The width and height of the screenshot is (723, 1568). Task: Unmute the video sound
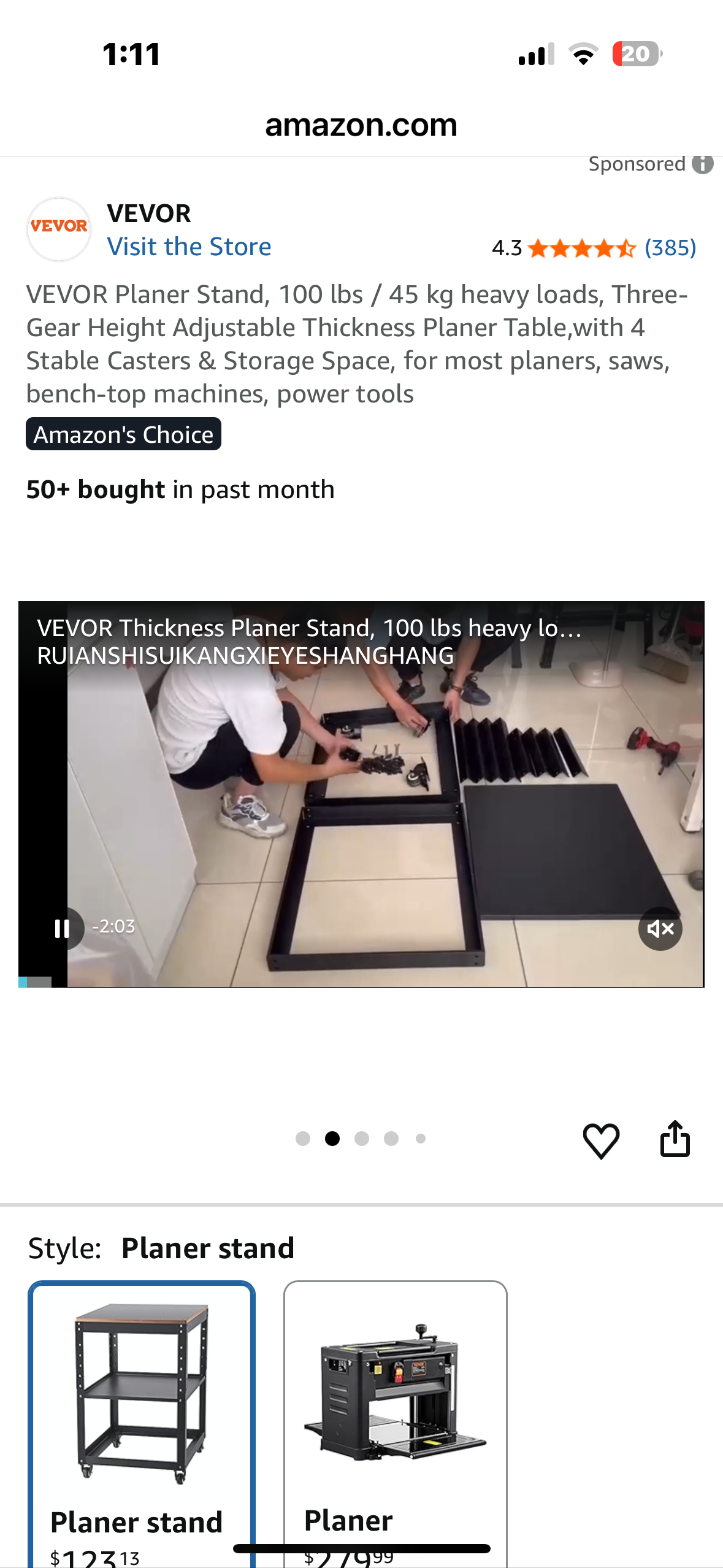(x=660, y=928)
